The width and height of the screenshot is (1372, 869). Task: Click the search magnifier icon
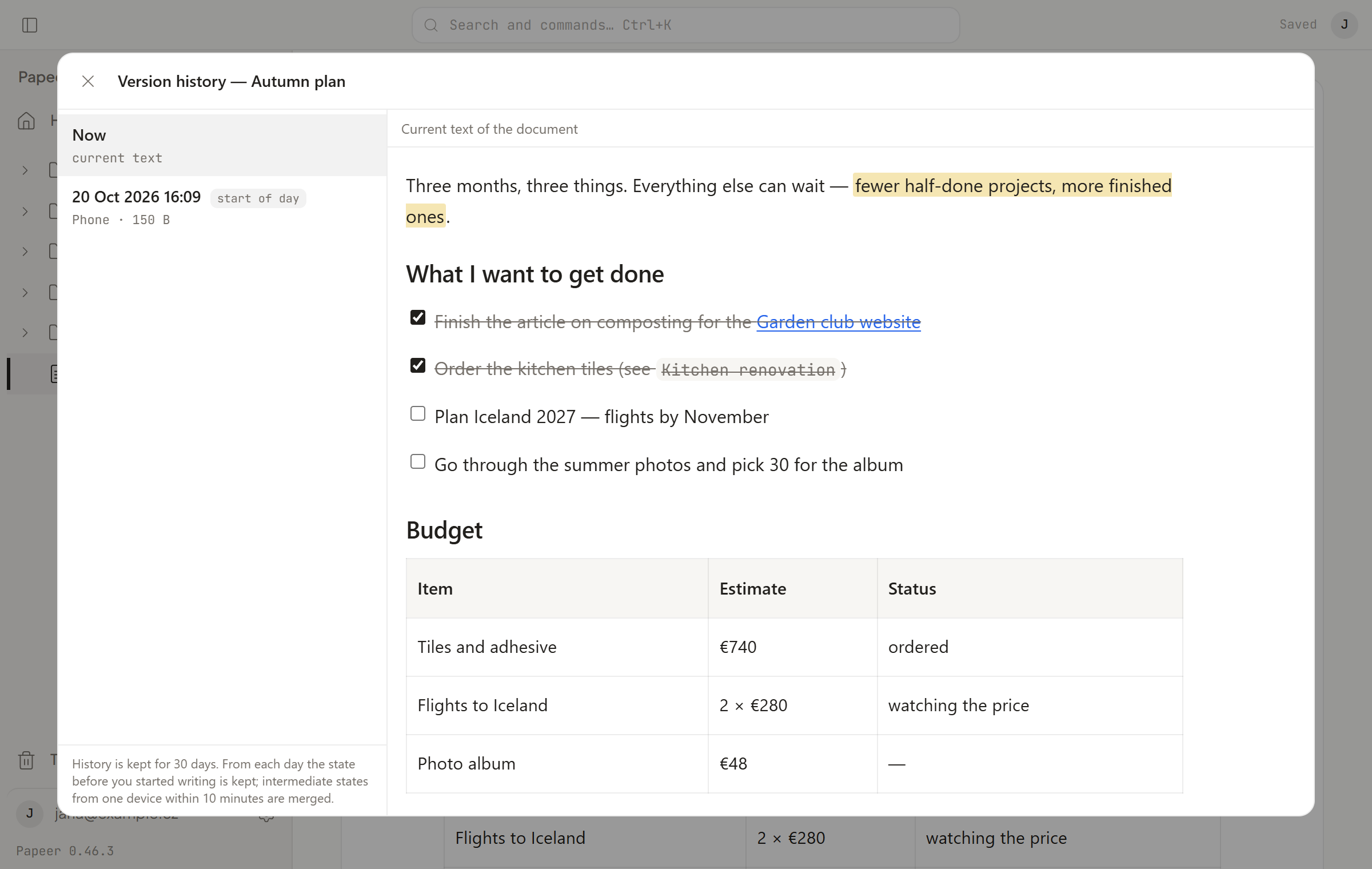(432, 25)
